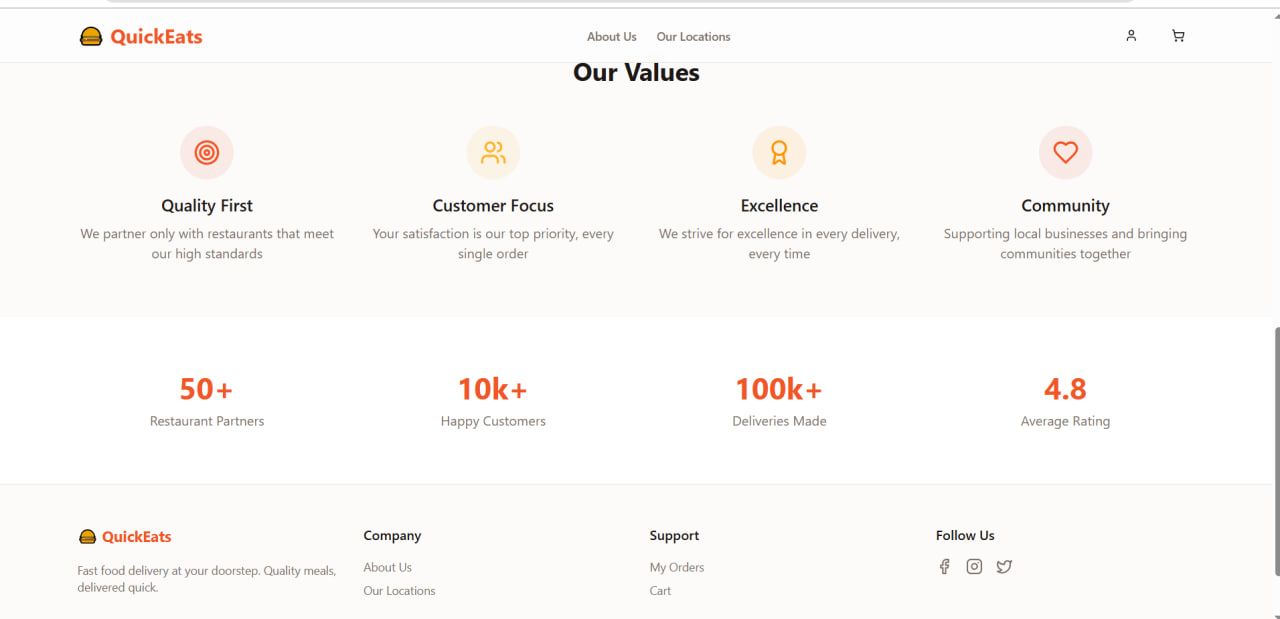Screen dimensions: 1280x619
Task: Open the shopping cart icon
Action: 1178,36
